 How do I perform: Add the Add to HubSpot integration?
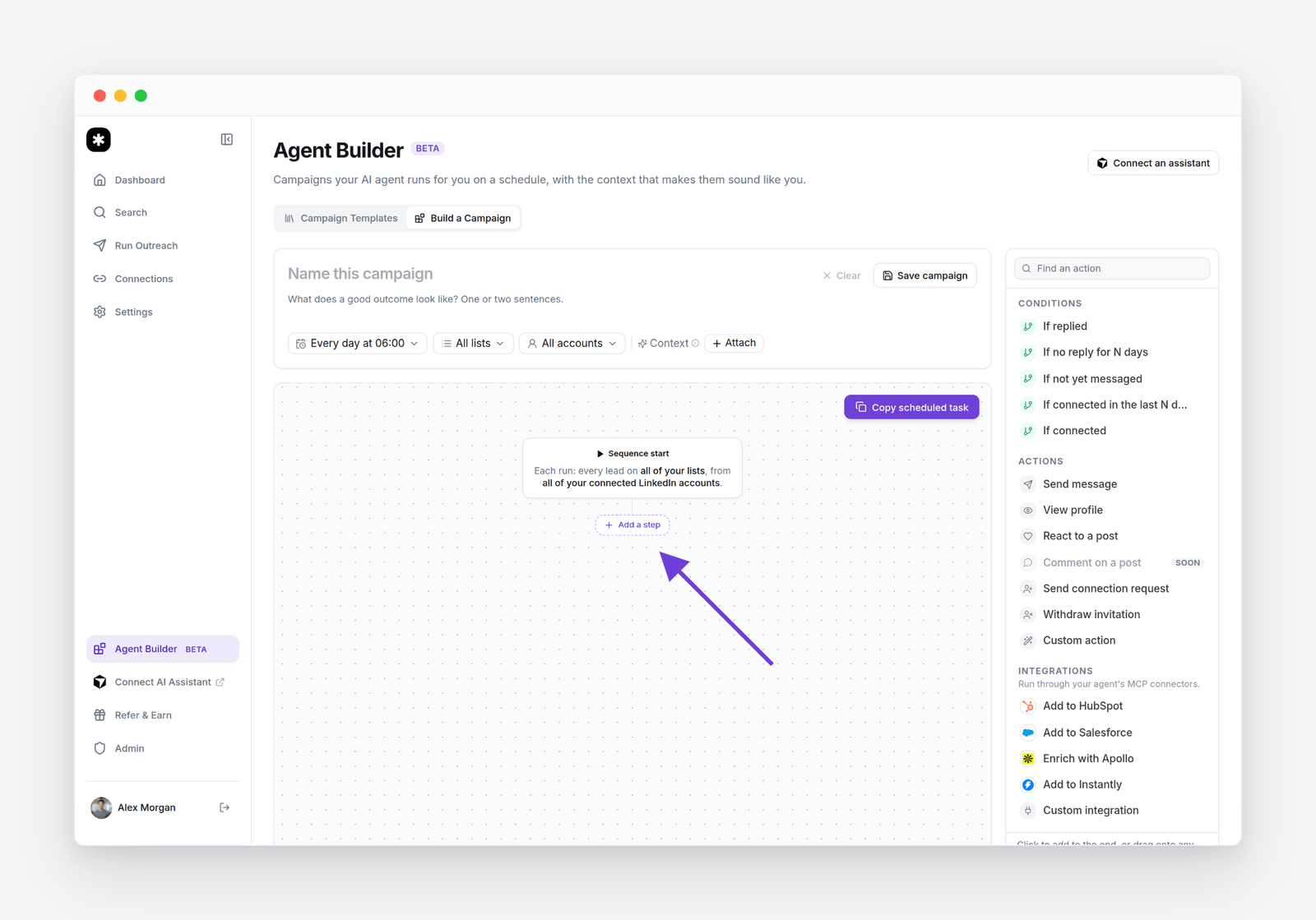point(1112,706)
